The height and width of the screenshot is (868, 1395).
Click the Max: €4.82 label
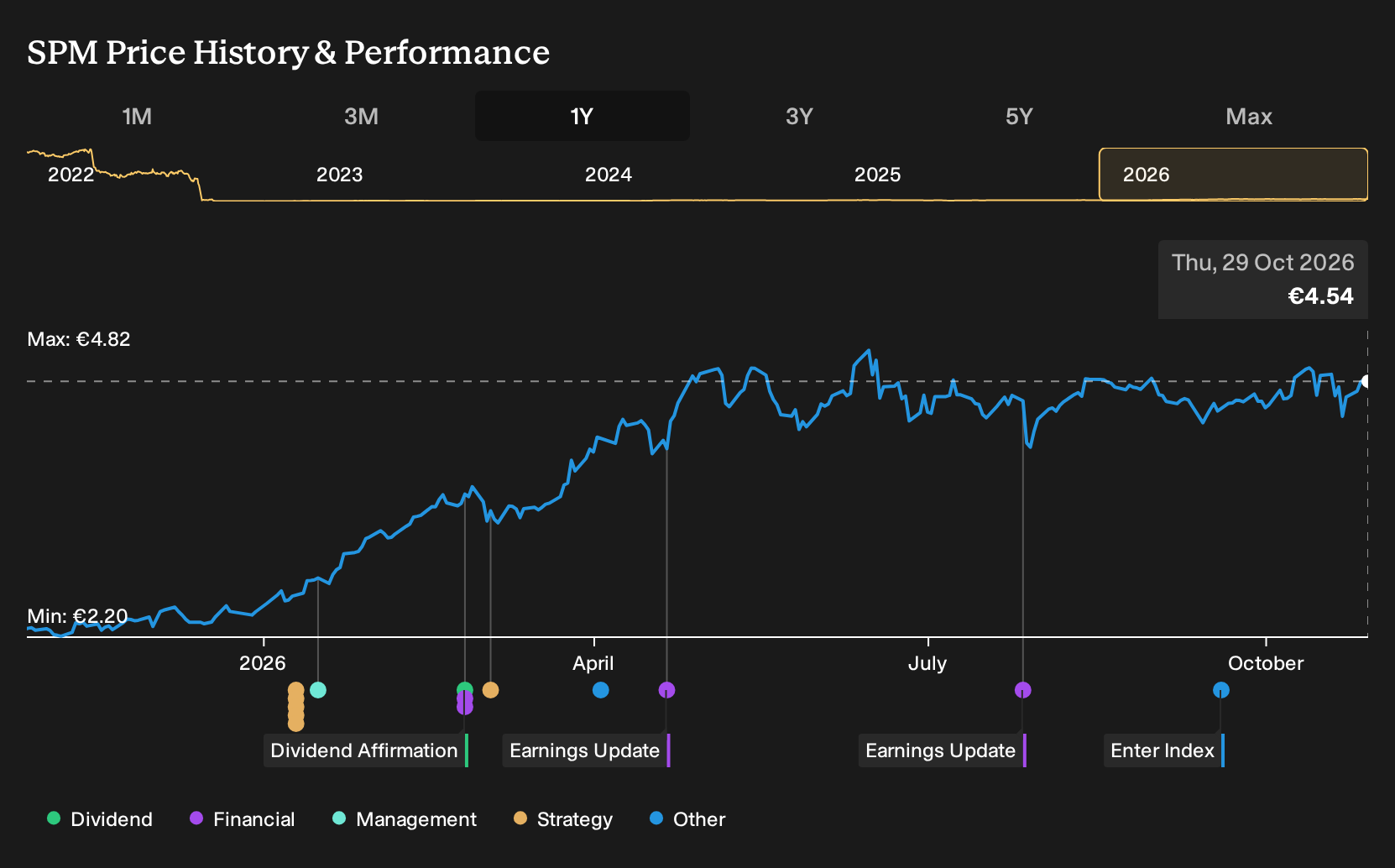79,339
